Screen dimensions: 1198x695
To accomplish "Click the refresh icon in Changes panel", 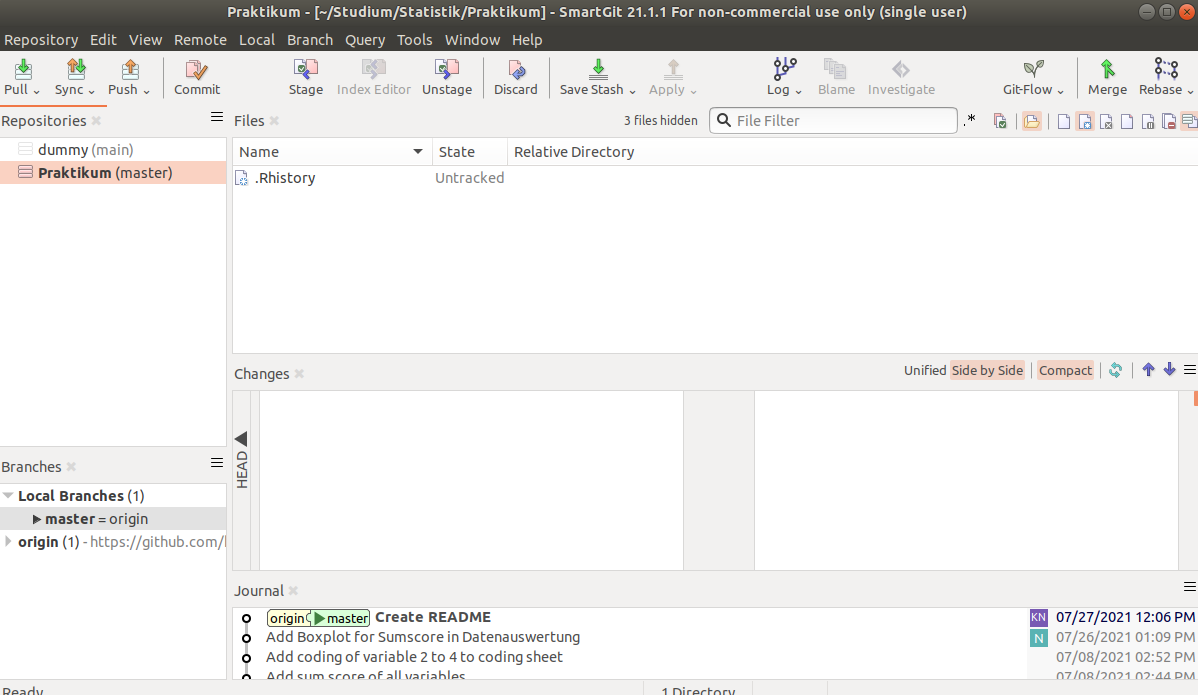I will (1115, 370).
